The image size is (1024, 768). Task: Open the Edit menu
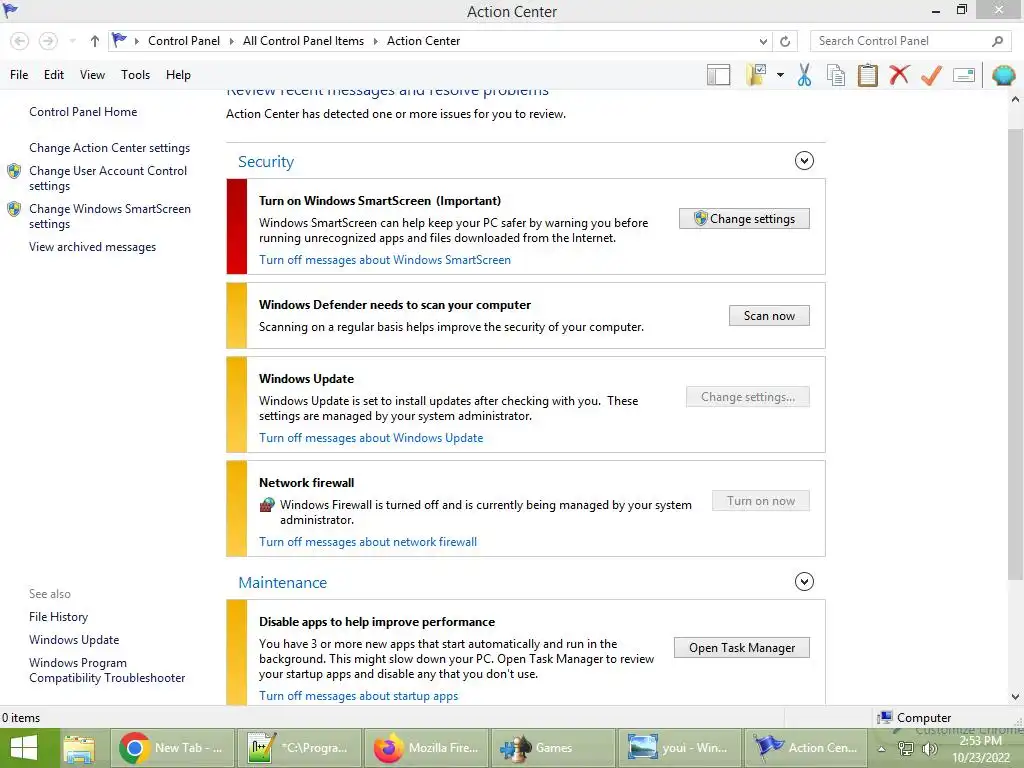(x=54, y=75)
